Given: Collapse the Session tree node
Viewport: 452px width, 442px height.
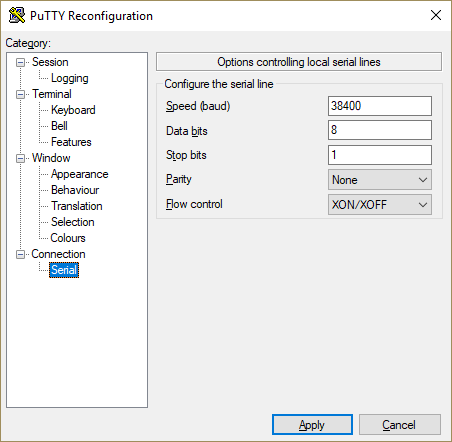Looking at the screenshot, I should 20,62.
